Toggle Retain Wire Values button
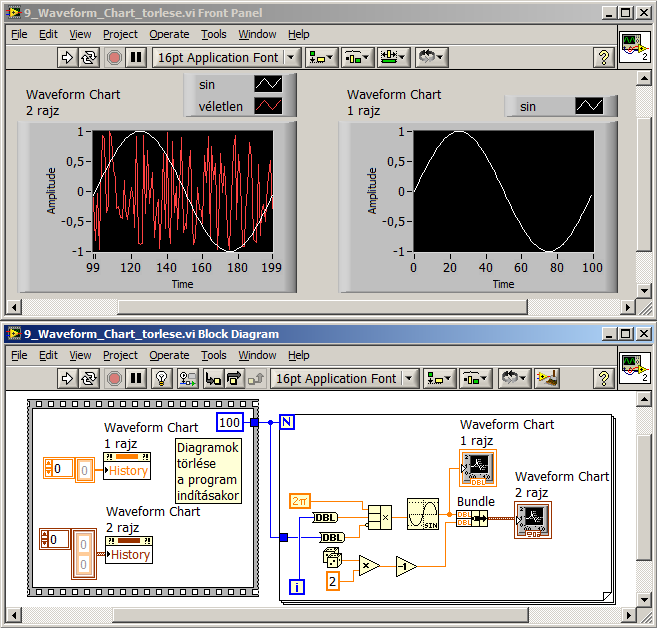 187,378
